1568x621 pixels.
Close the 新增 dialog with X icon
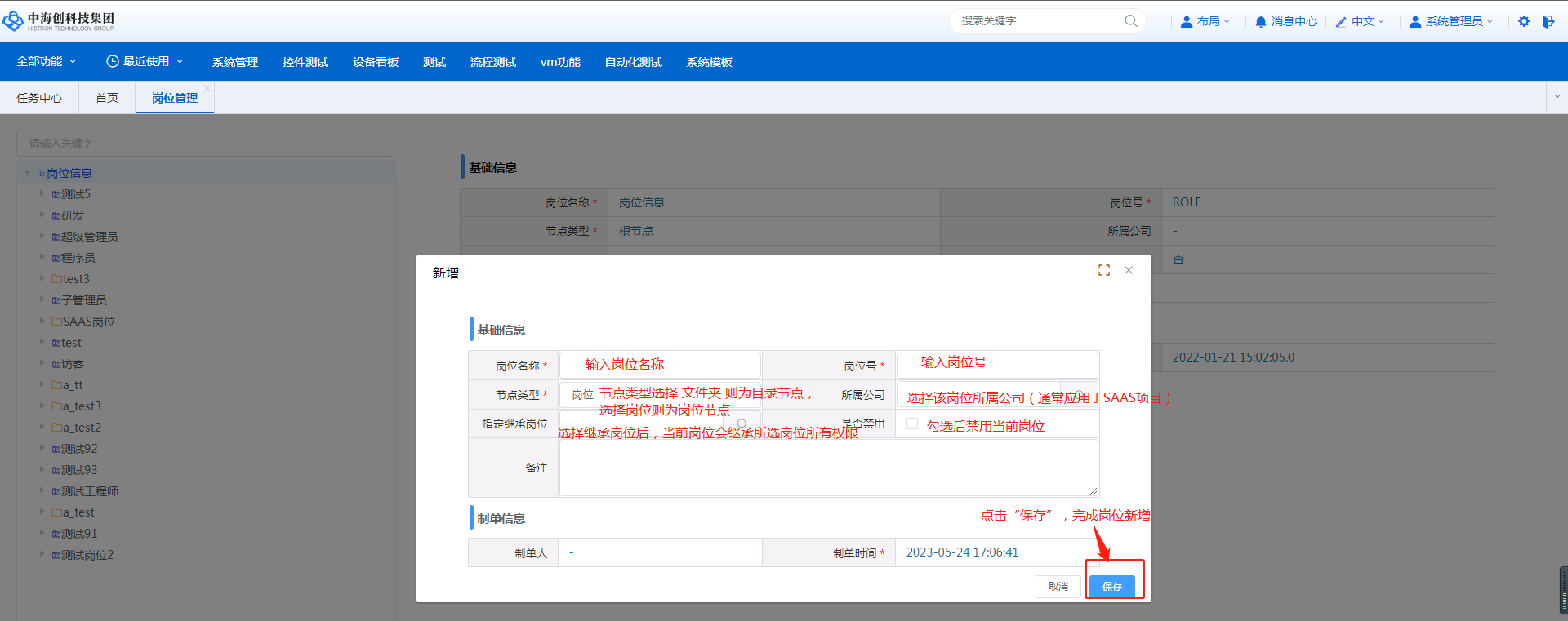[1129, 270]
